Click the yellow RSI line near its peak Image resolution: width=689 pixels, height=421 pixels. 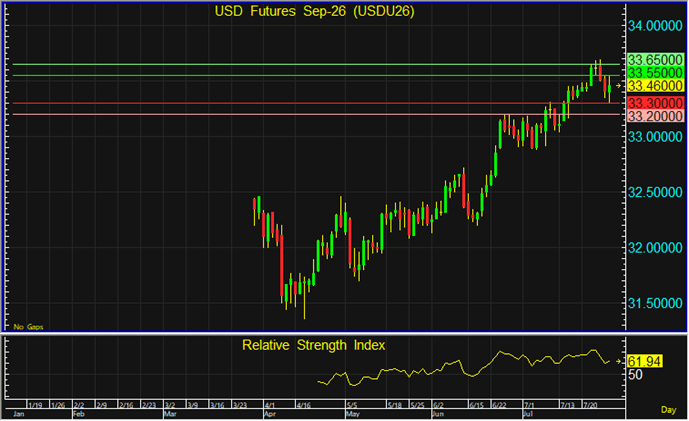(x=593, y=351)
